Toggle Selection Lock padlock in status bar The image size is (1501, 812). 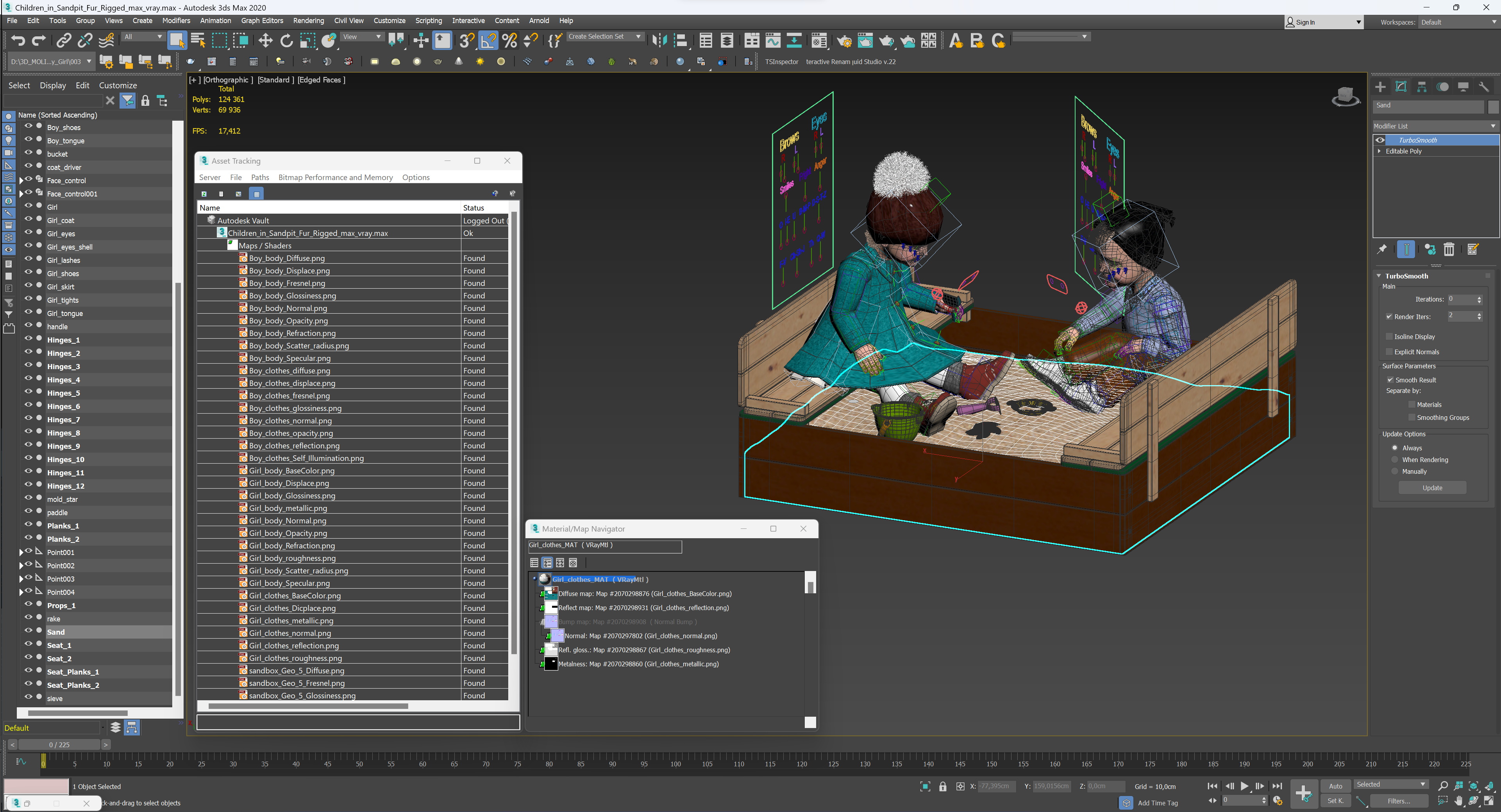[943, 786]
